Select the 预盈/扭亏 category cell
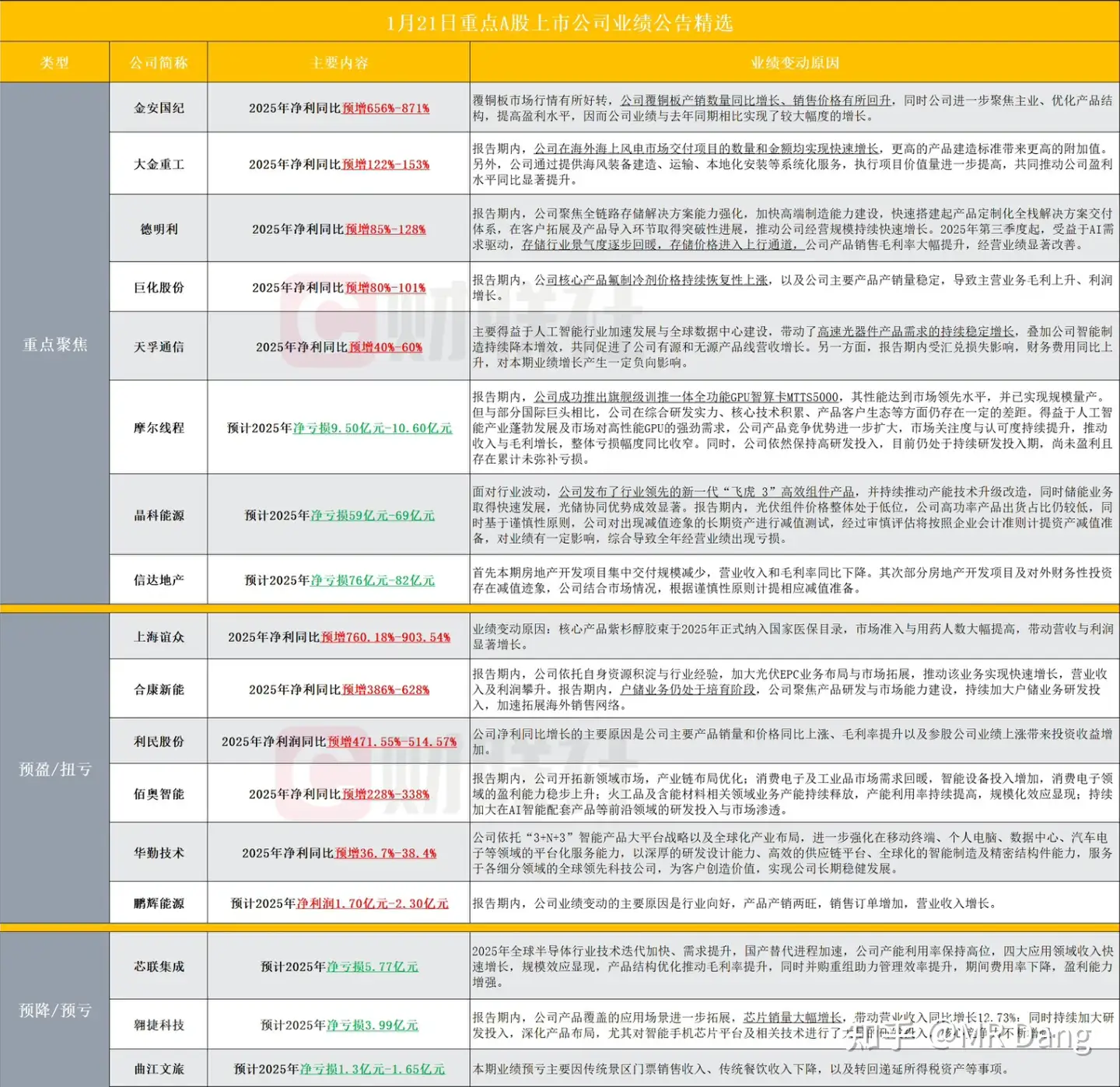Screen dimensions: 1120x1087 click(54, 769)
